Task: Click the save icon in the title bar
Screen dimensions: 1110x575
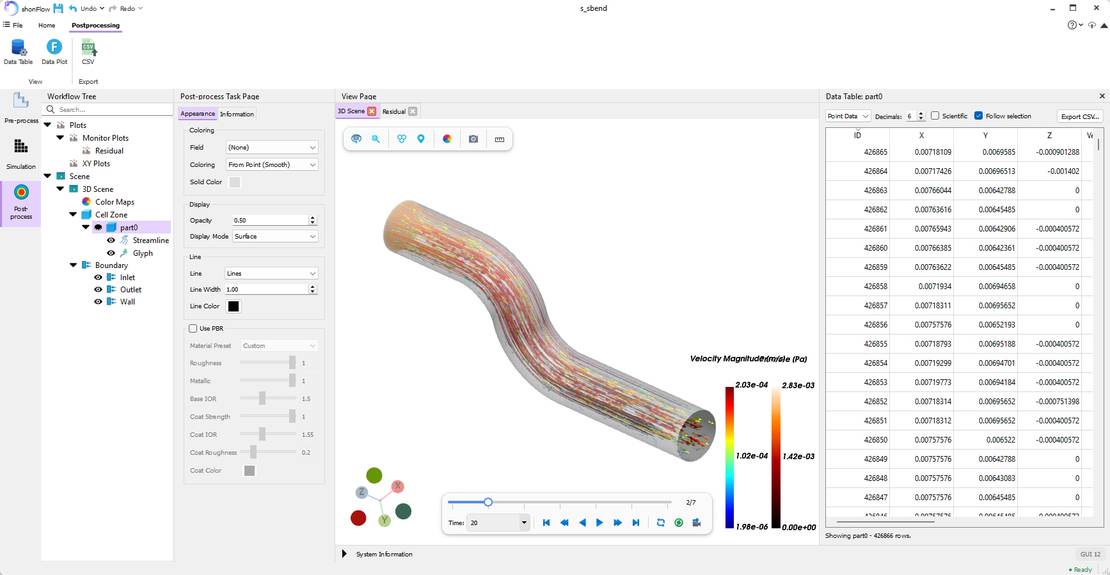Action: click(x=58, y=8)
